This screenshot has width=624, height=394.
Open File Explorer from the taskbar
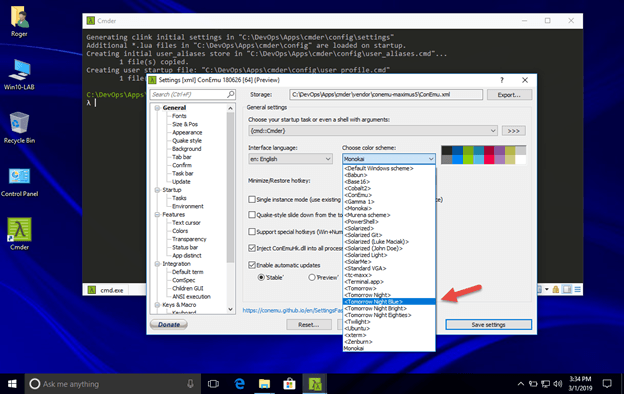(x=264, y=384)
